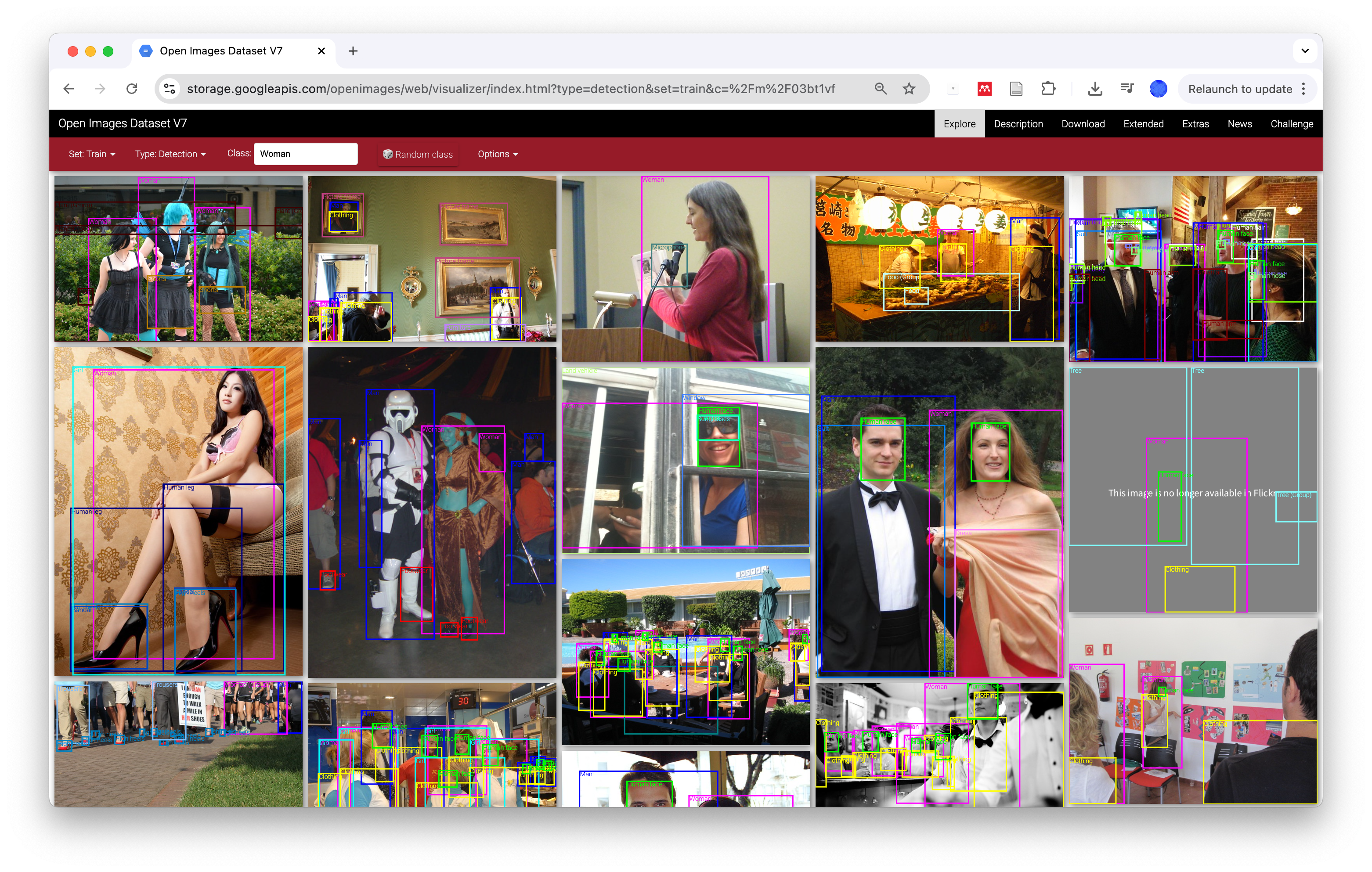This screenshot has height=872, width=1372.
Task: View site information icon in address bar
Action: 170,89
